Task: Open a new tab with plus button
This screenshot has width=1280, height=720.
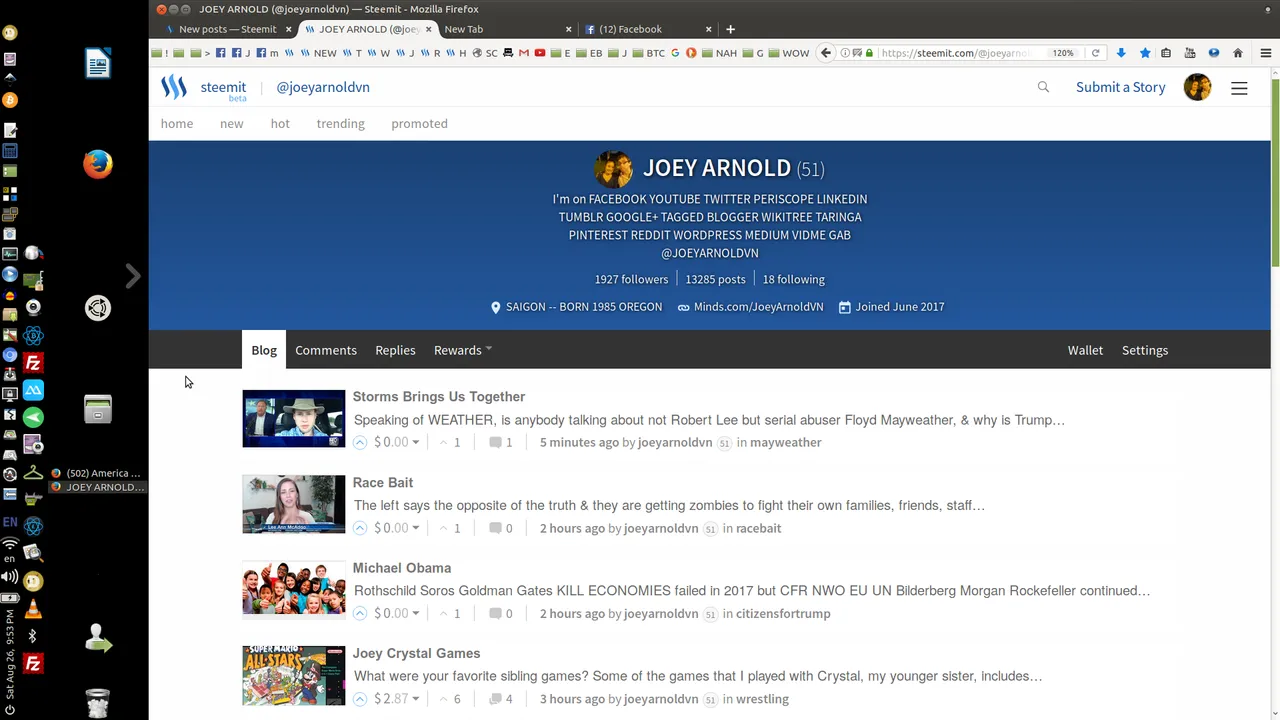Action: pos(730,29)
